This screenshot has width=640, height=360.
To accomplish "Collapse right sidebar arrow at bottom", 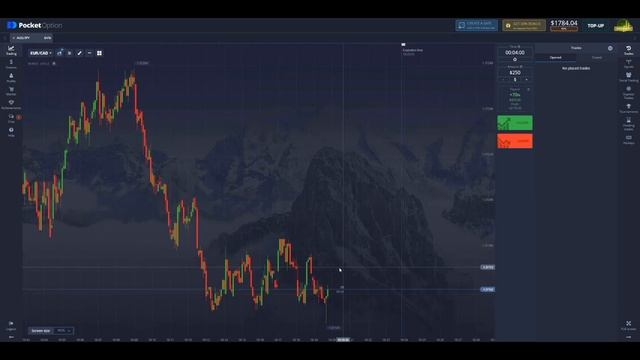I will click(629, 337).
